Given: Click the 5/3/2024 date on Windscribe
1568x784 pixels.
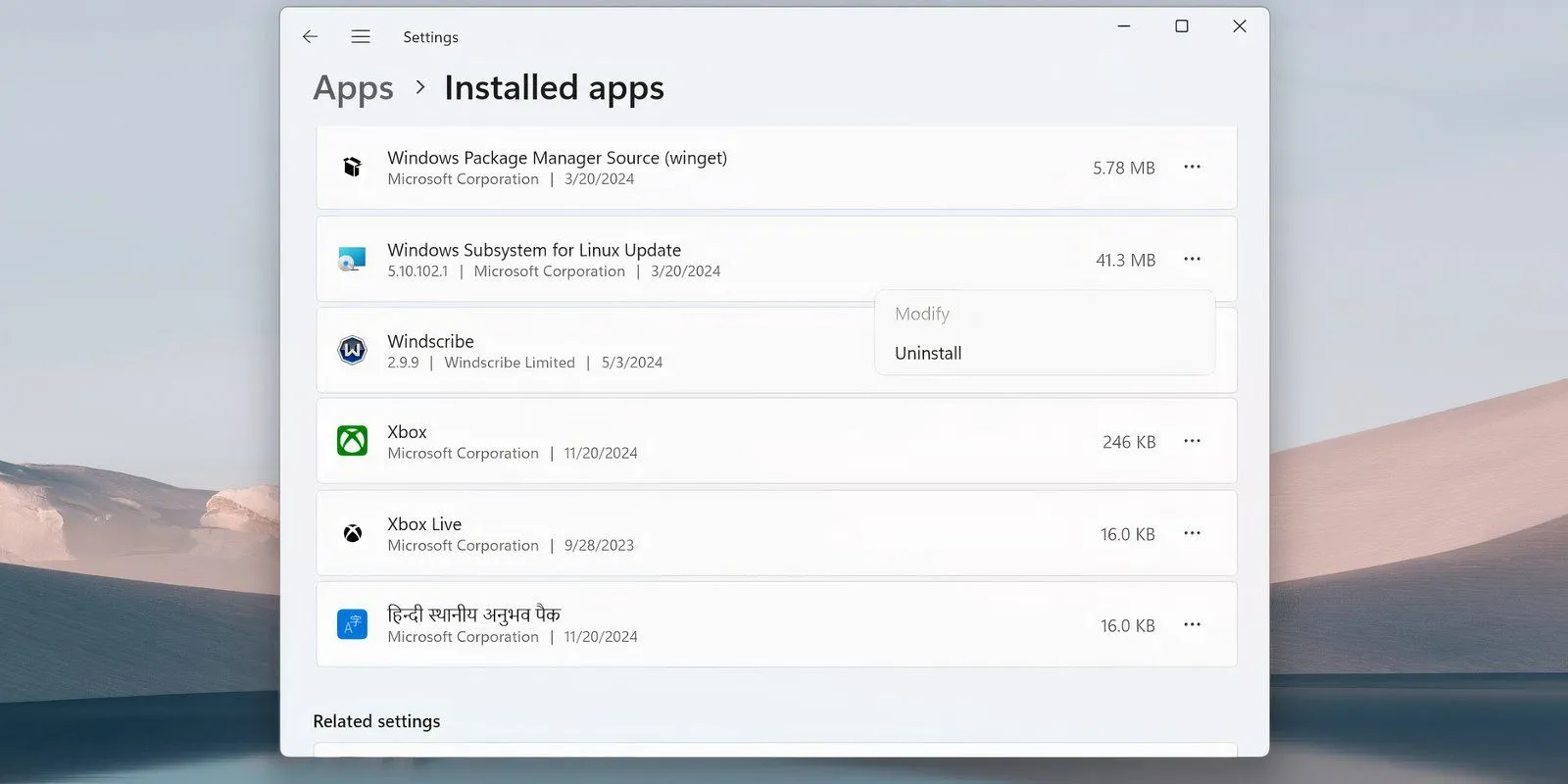Looking at the screenshot, I should (632, 363).
